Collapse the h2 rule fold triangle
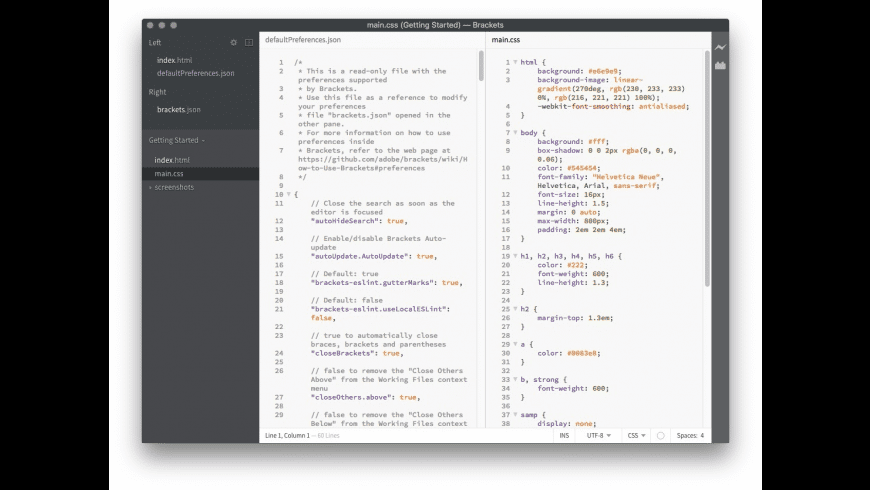 point(515,309)
